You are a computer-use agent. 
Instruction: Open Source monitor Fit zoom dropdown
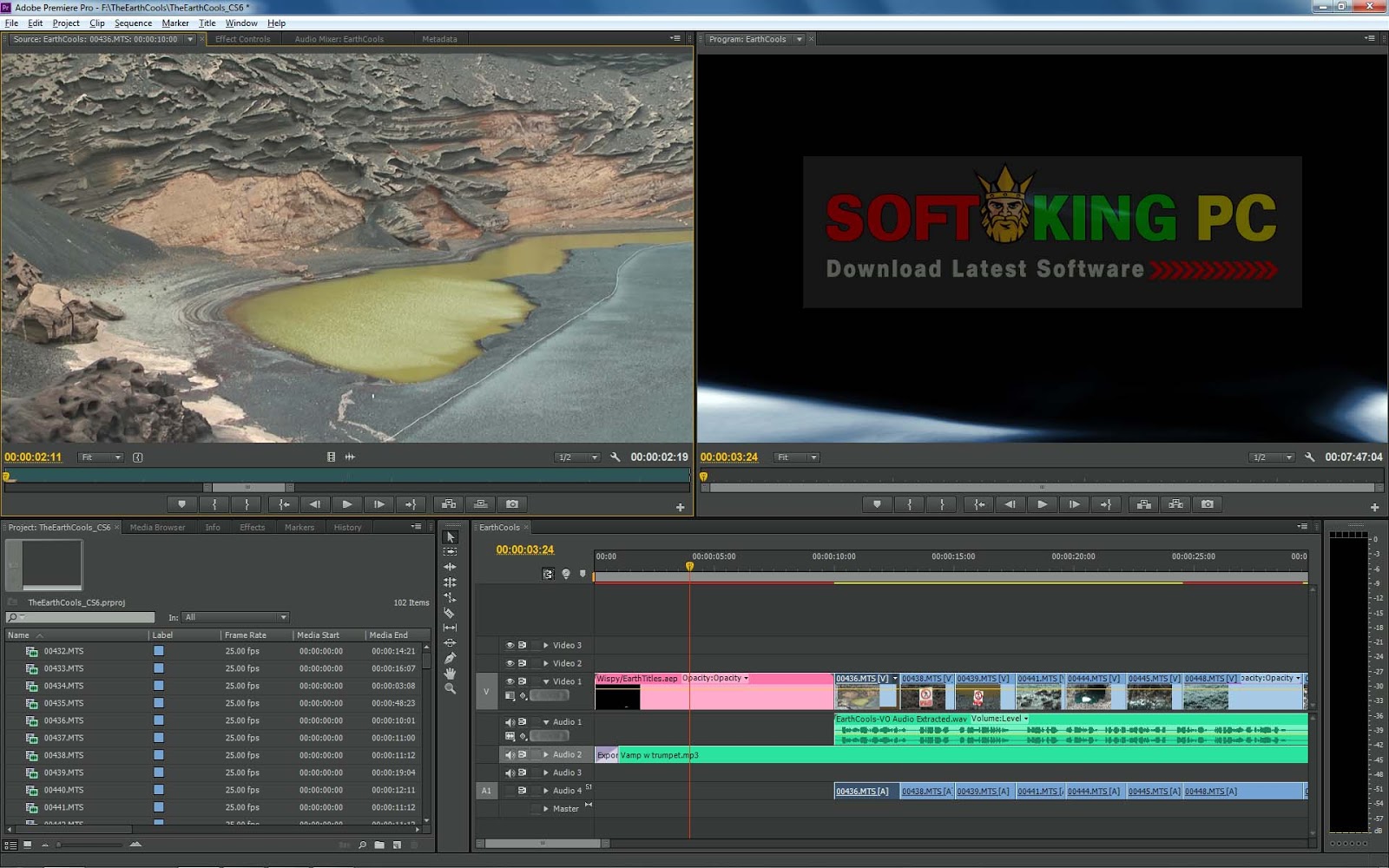[101, 457]
